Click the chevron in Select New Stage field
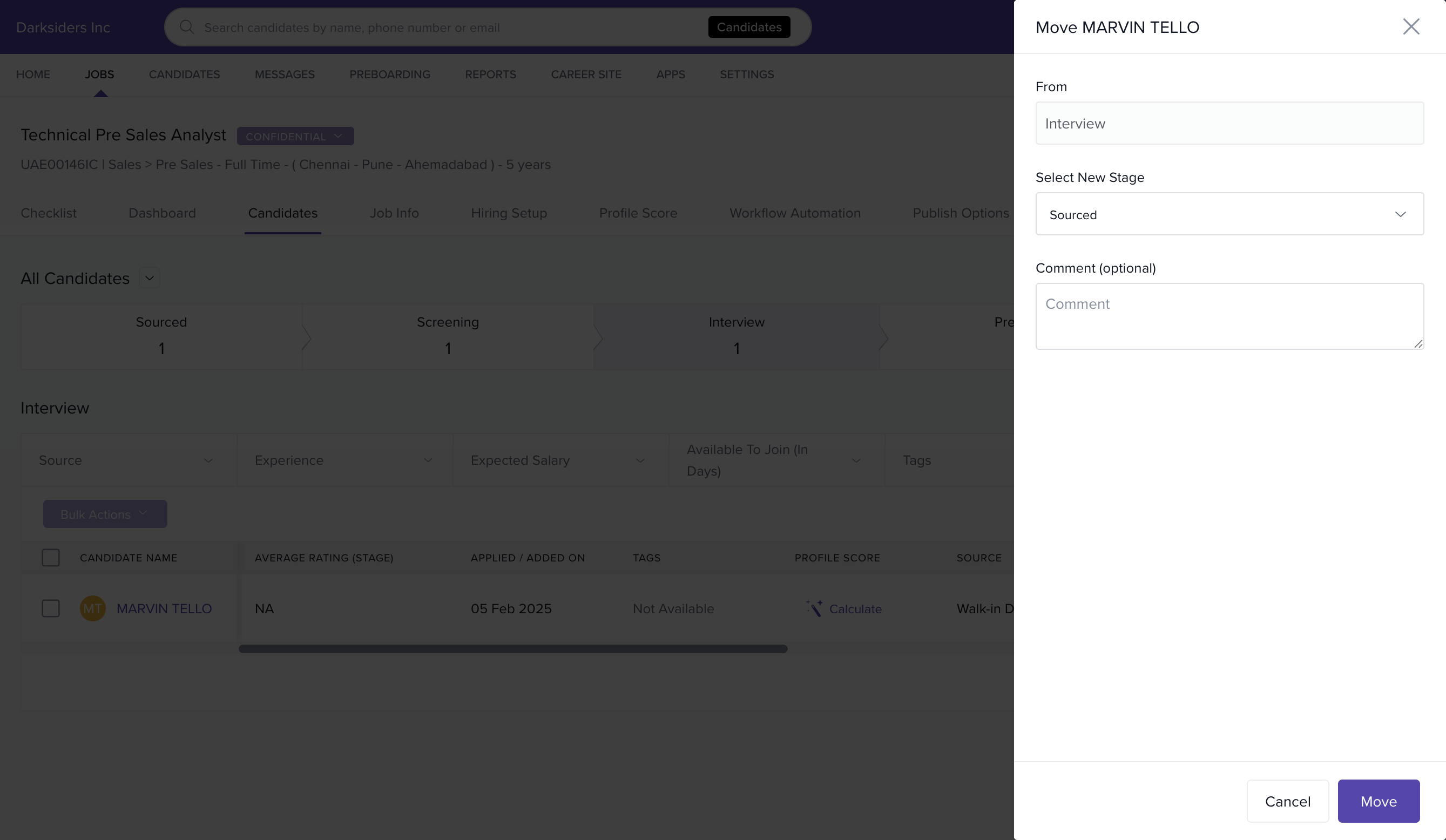1446x840 pixels. (x=1400, y=214)
